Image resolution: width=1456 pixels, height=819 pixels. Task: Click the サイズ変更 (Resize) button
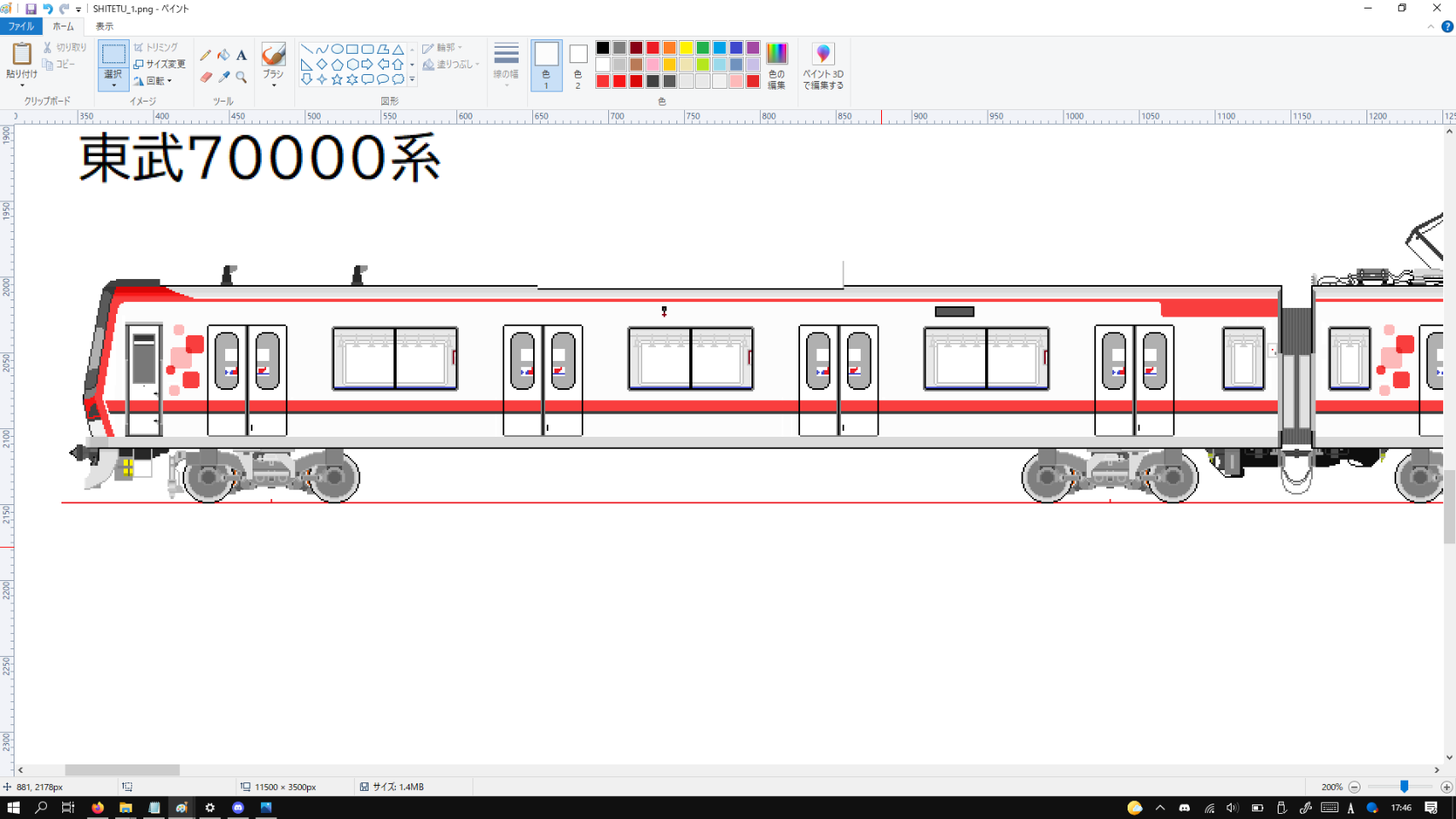click(160, 64)
